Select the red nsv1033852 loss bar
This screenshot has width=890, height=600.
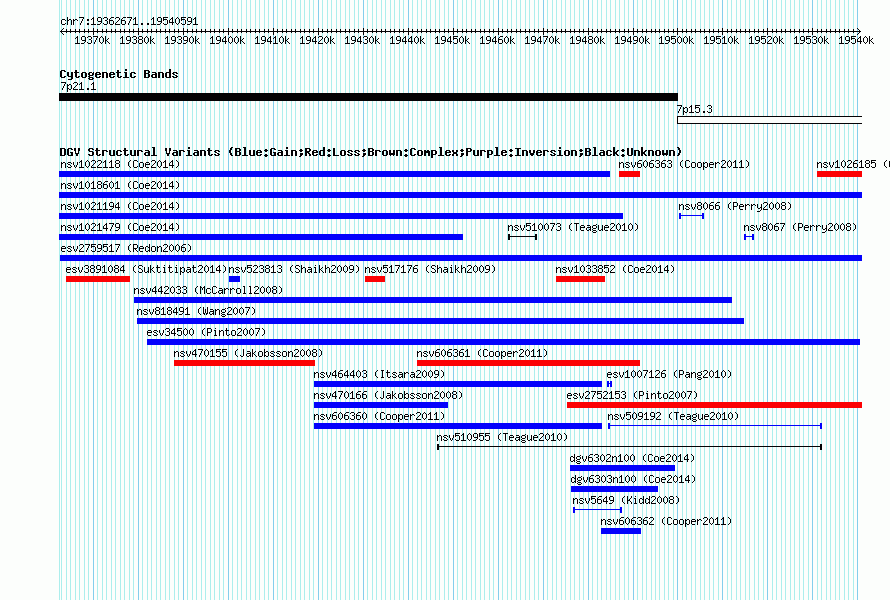580,279
